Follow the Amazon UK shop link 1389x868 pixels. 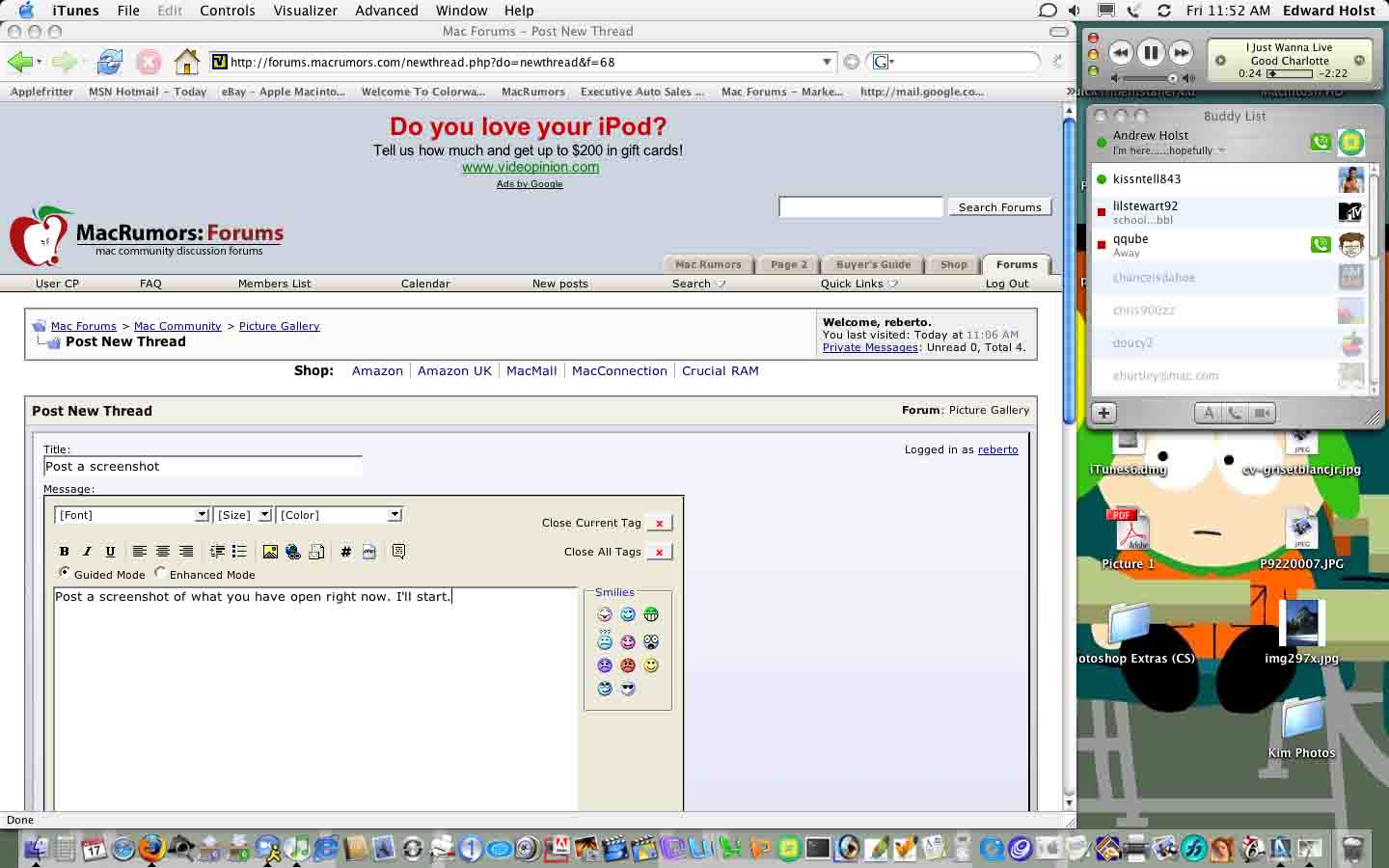coord(454,371)
